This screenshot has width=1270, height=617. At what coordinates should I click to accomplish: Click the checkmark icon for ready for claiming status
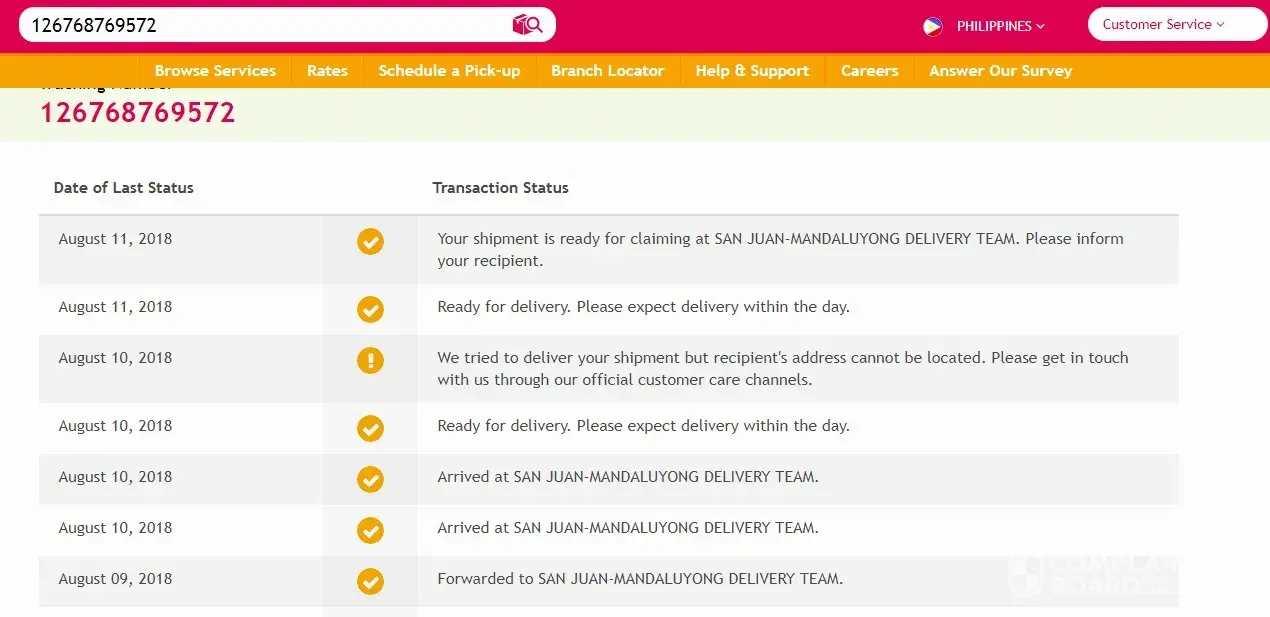coord(370,241)
